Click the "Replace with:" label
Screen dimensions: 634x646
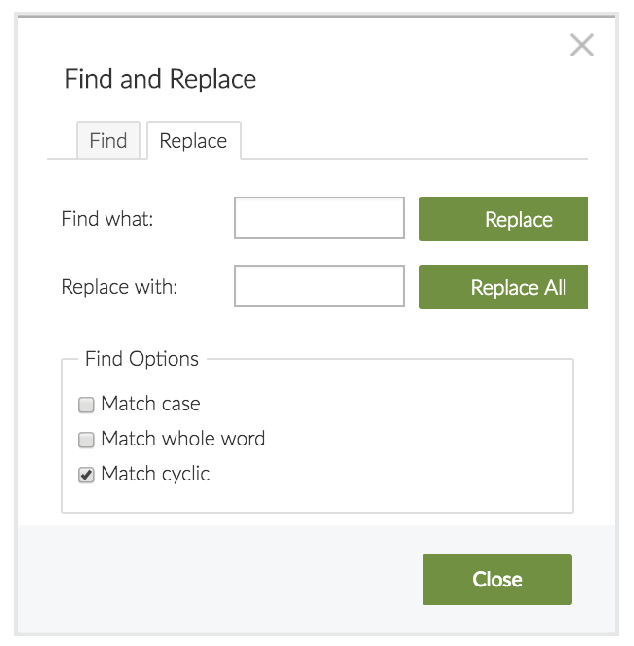pos(119,287)
